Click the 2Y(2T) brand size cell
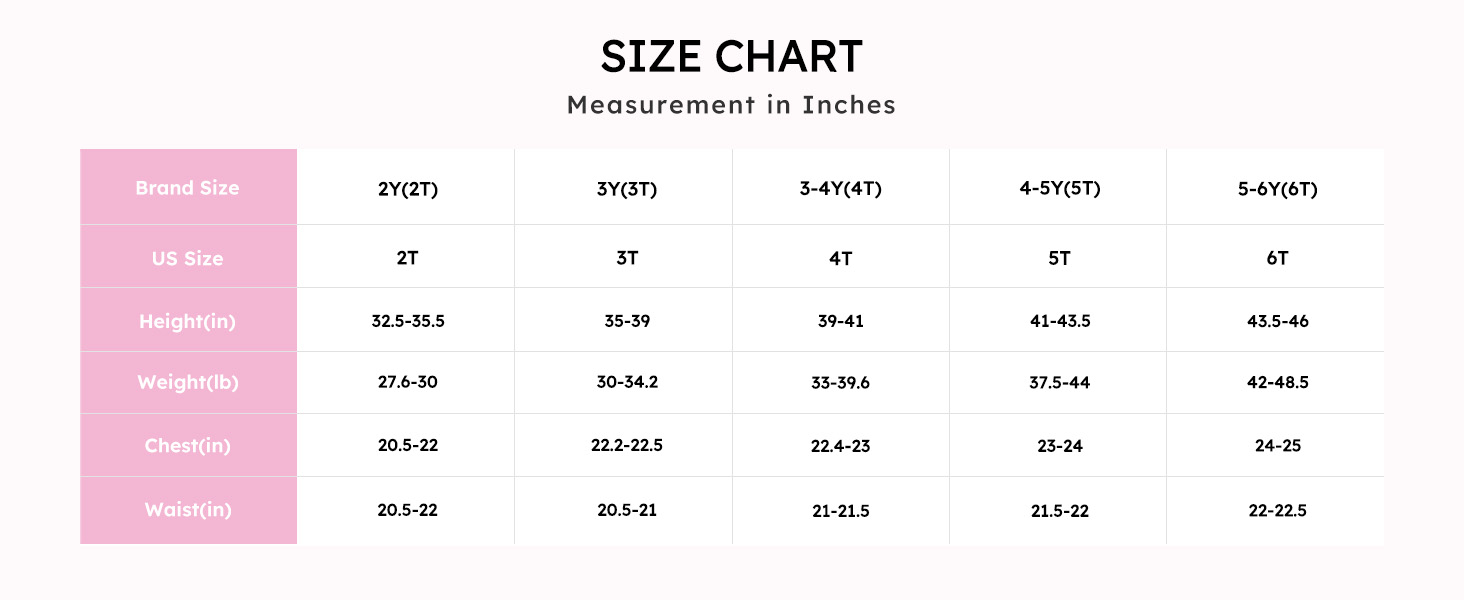The width and height of the screenshot is (1464, 600). [406, 189]
